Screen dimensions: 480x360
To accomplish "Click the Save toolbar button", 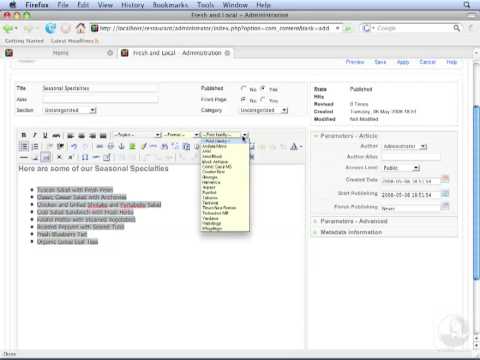I will pyautogui.click(x=380, y=62).
